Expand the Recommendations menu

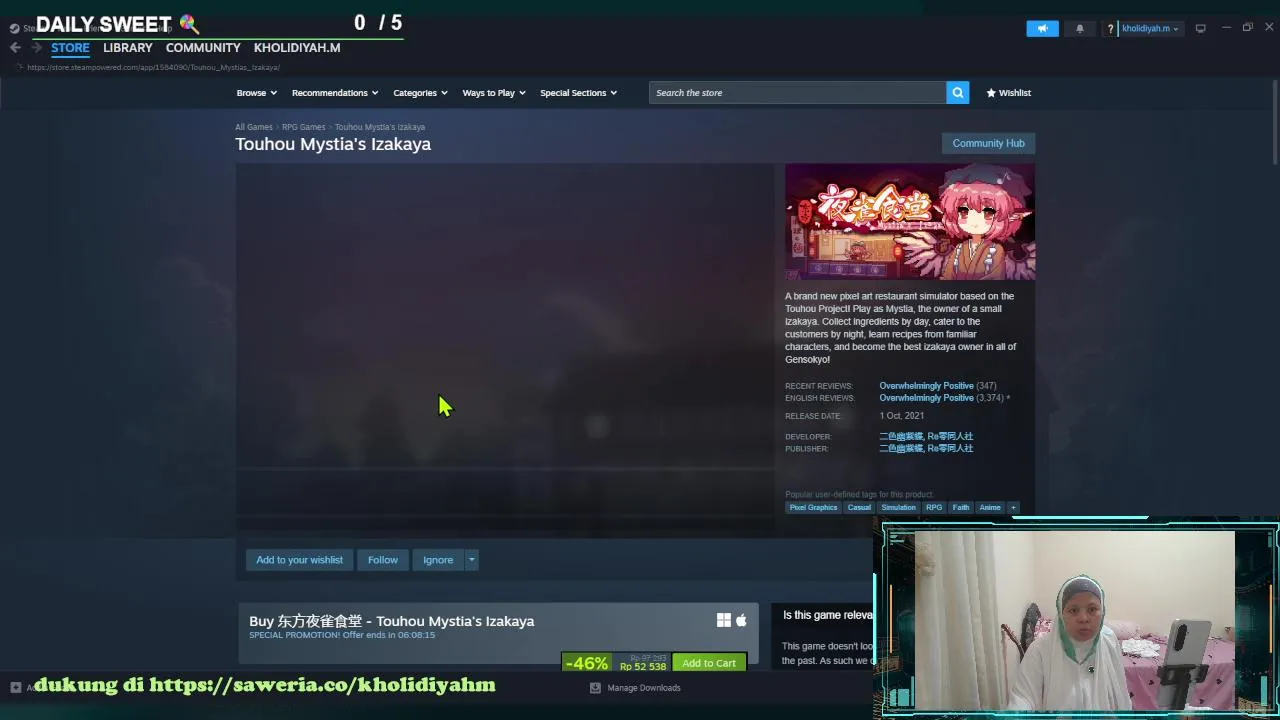click(x=335, y=93)
